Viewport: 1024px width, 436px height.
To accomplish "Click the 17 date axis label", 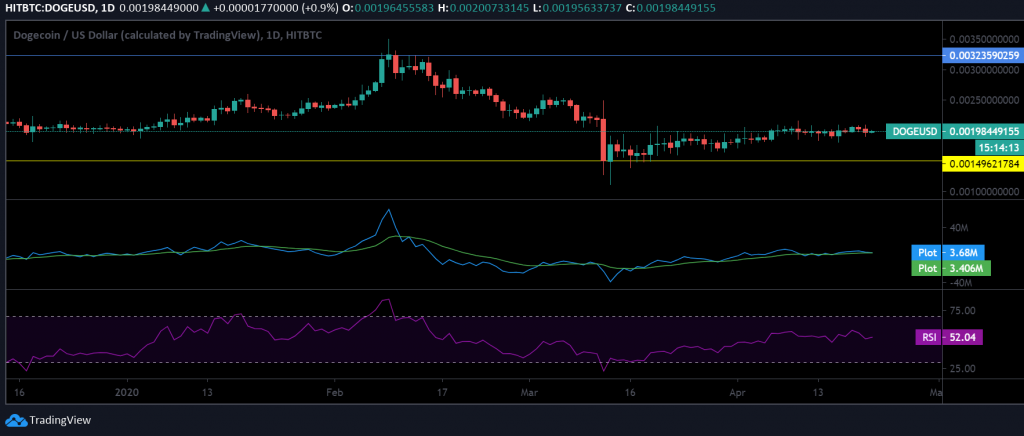I will [x=442, y=394].
